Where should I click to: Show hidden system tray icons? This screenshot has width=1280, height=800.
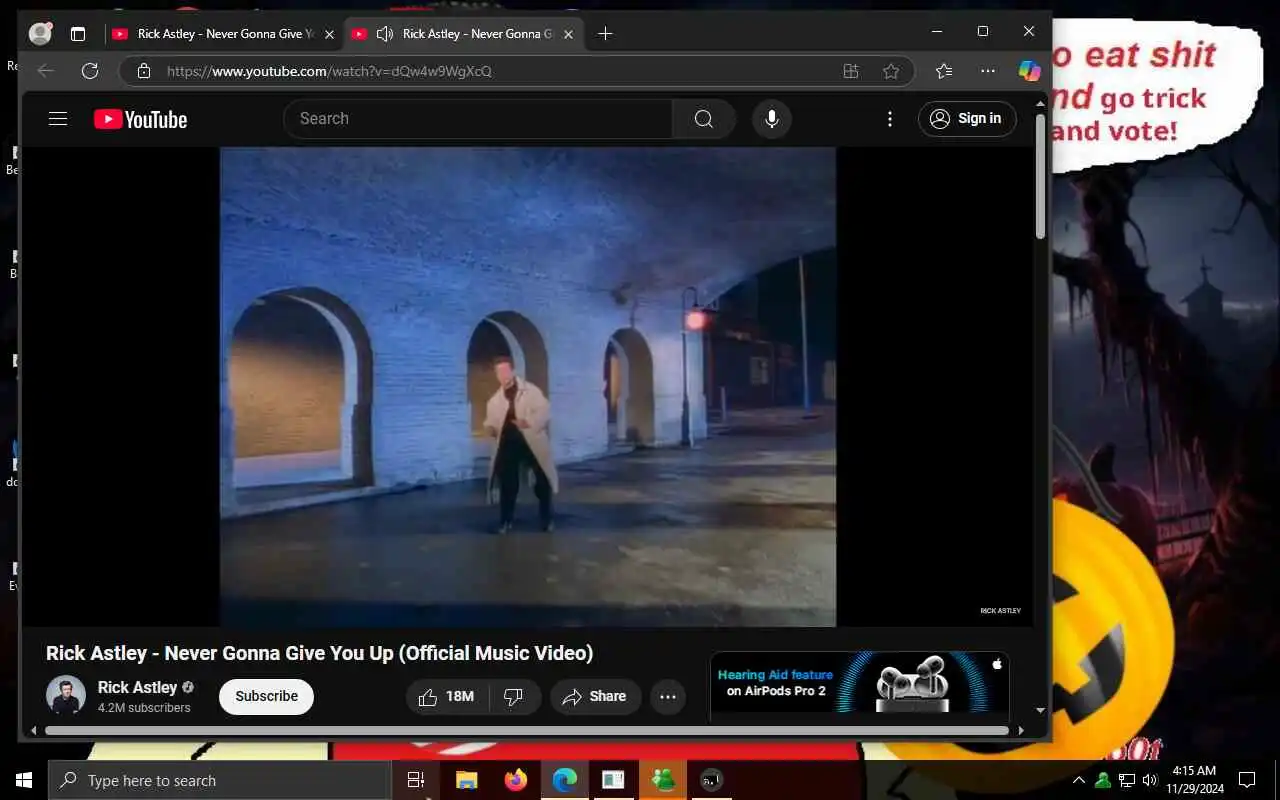pos(1079,780)
